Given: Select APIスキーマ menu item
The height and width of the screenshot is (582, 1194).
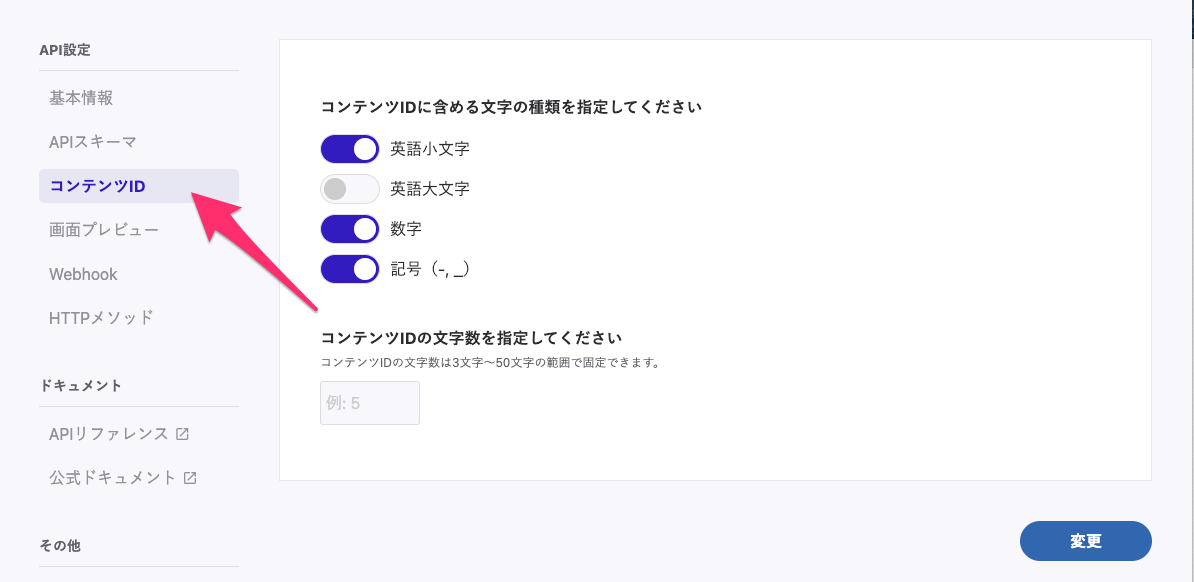Looking at the screenshot, I should click(x=93, y=142).
